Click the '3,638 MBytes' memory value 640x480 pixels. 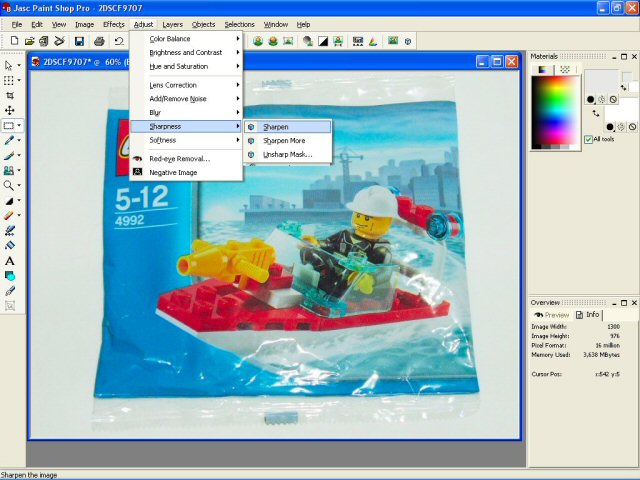(x=602, y=355)
